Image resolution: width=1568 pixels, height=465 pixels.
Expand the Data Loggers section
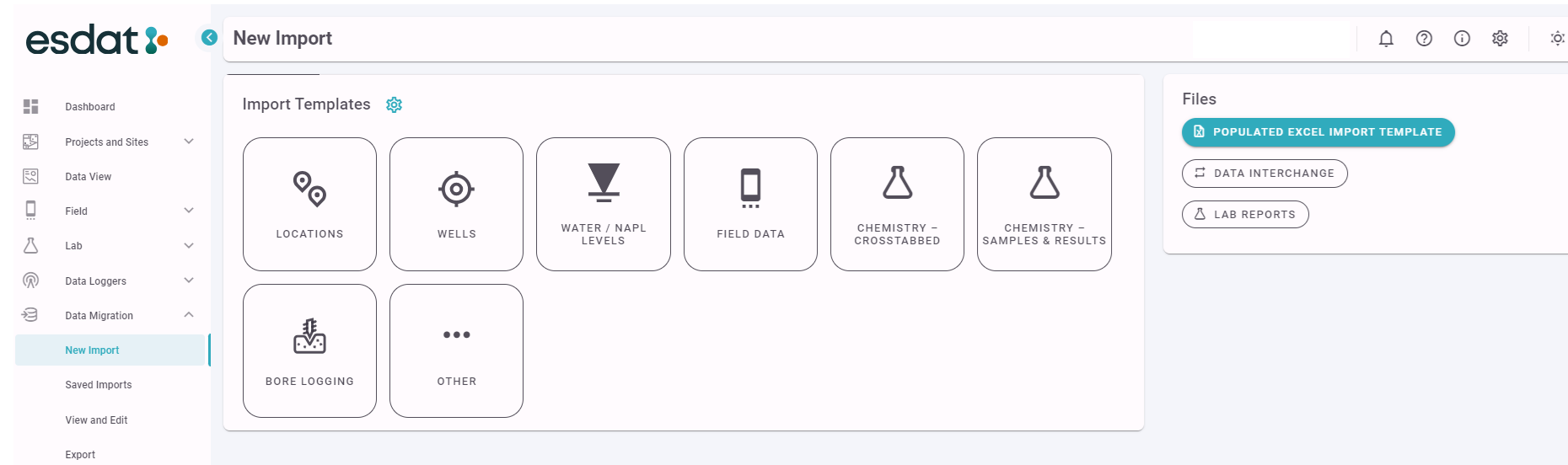click(x=189, y=281)
